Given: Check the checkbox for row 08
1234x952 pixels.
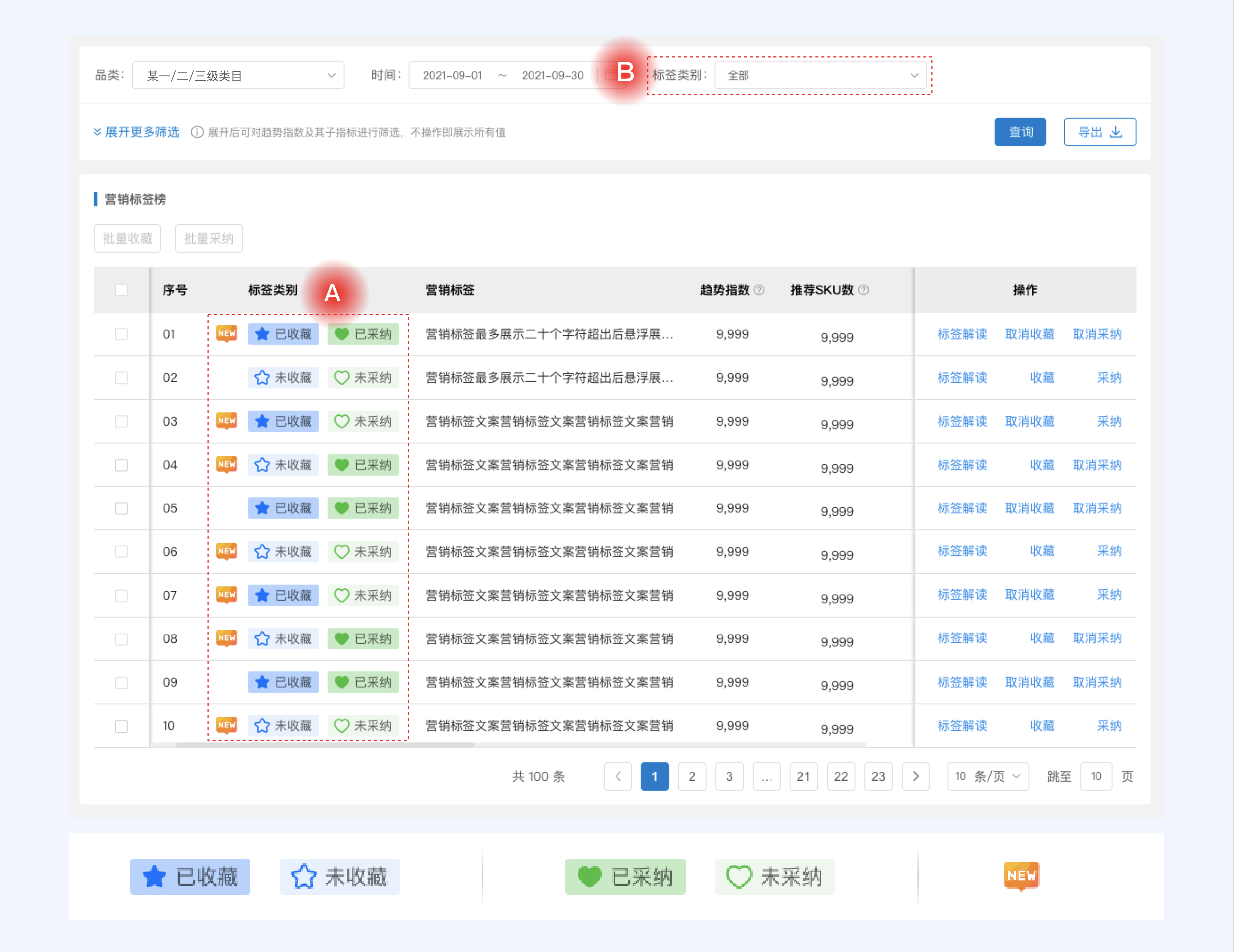Looking at the screenshot, I should click(121, 638).
